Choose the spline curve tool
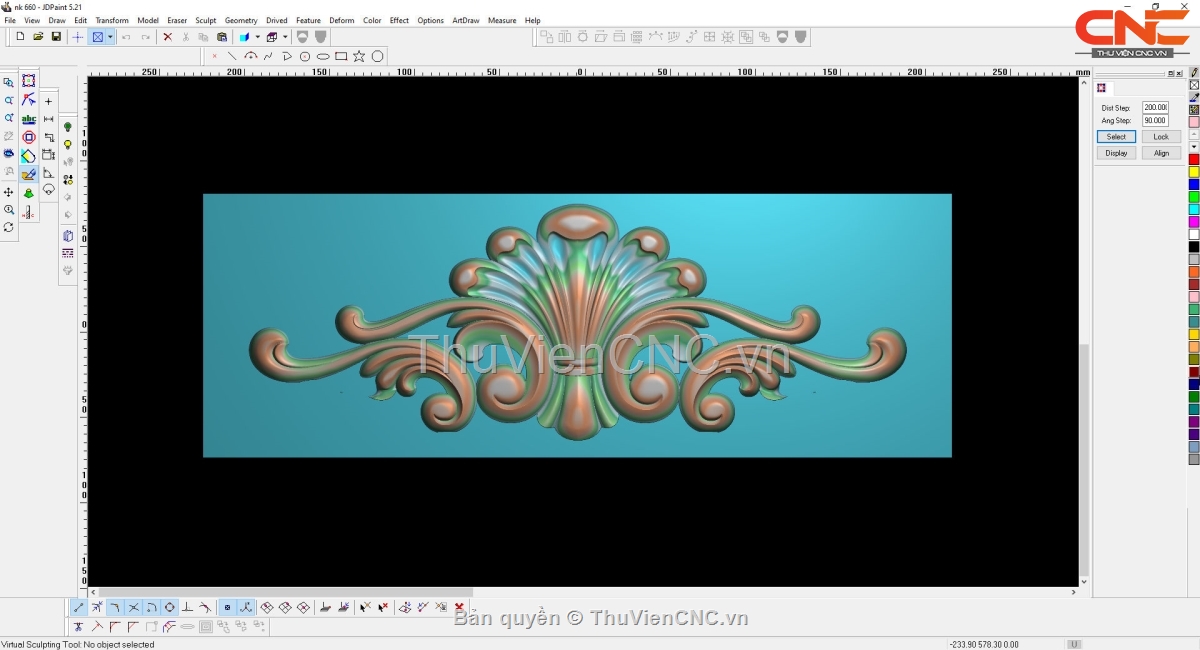 268,56
